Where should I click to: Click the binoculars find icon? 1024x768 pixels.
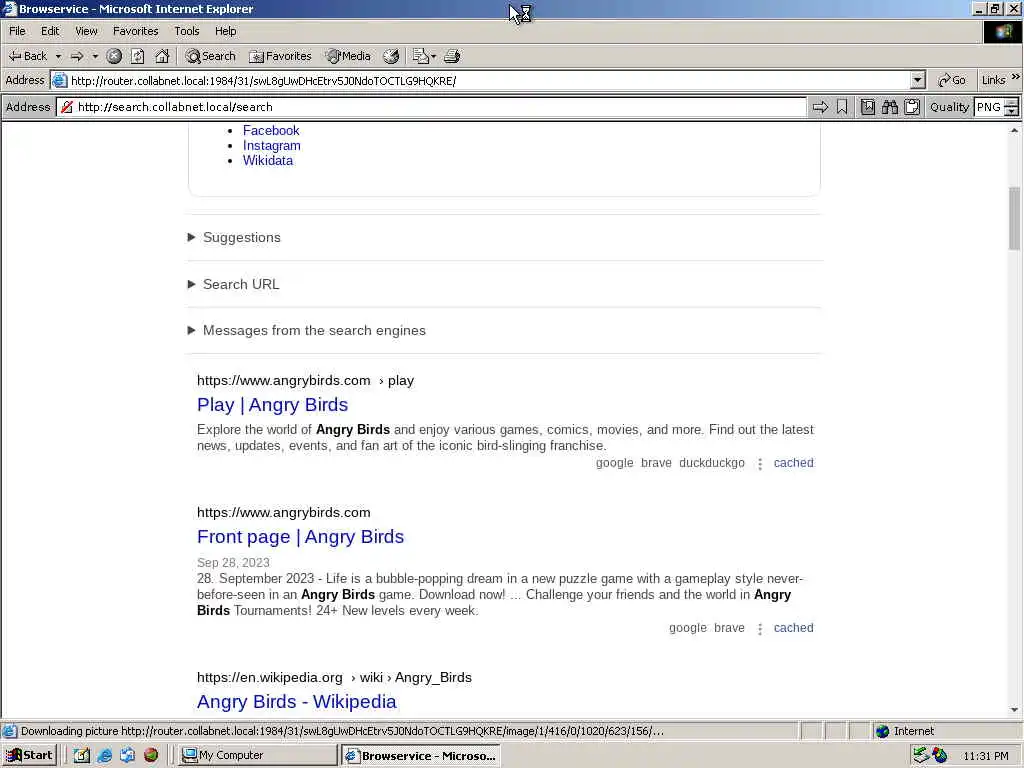pos(890,107)
